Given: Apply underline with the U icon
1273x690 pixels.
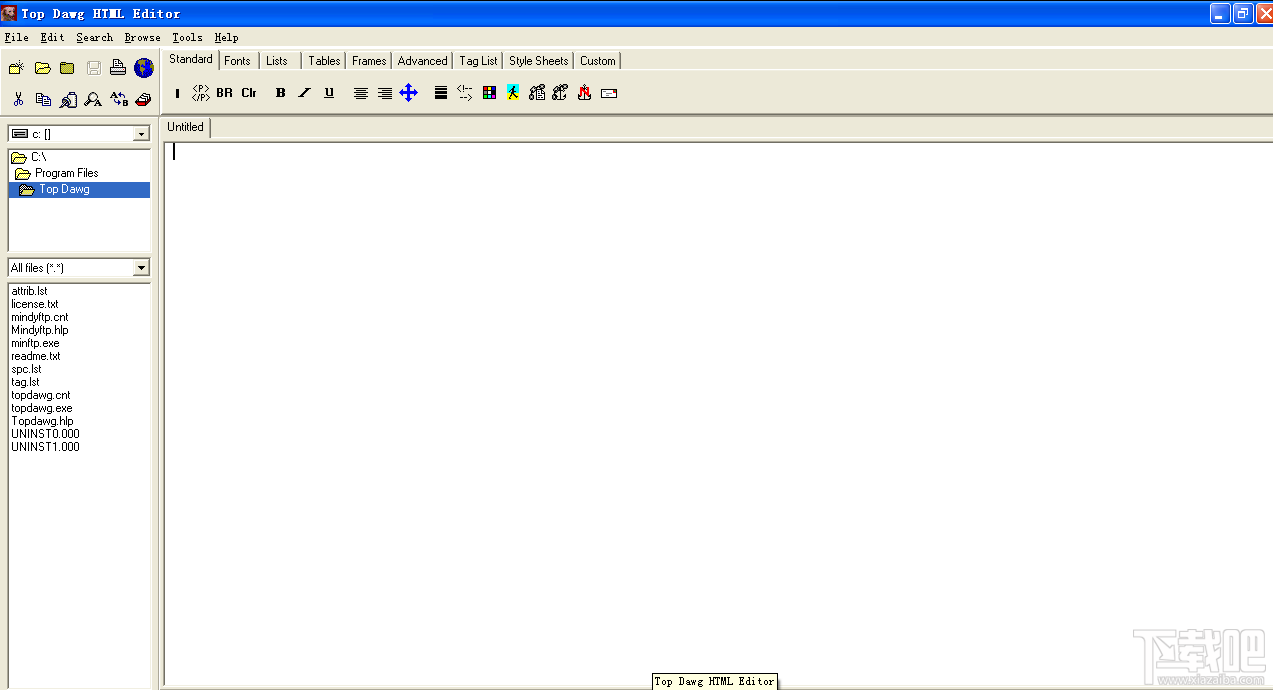Looking at the screenshot, I should 329,93.
